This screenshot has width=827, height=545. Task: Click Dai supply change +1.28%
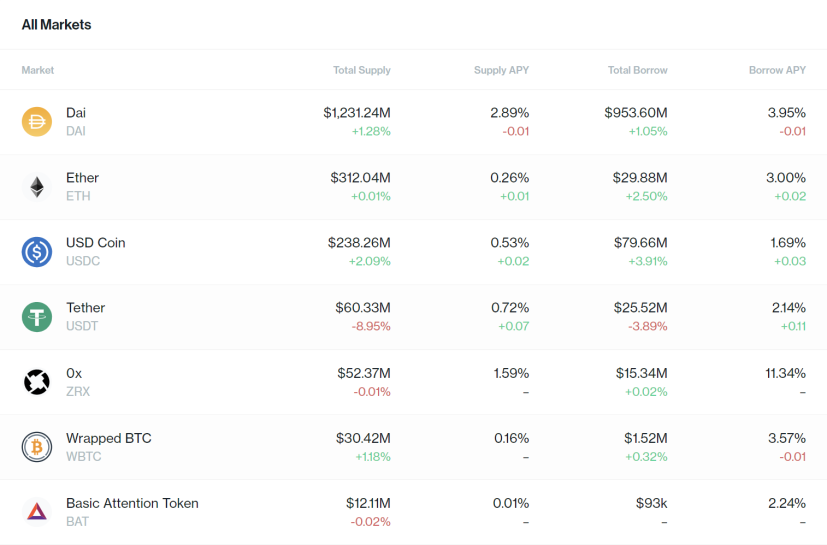pyautogui.click(x=371, y=131)
